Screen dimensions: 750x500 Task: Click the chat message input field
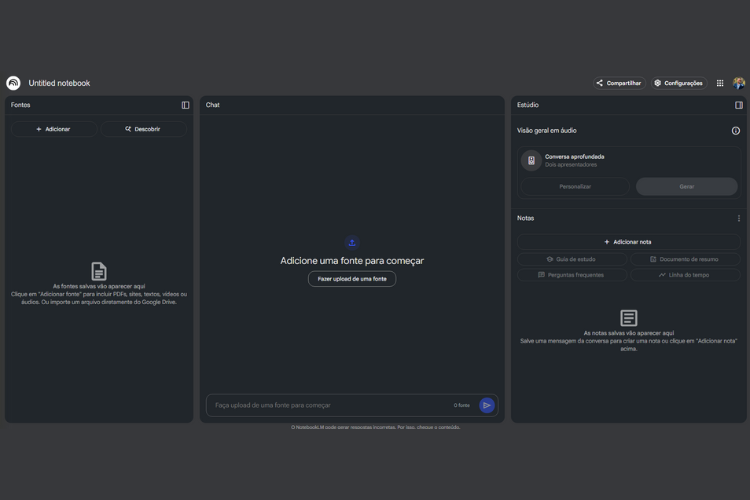point(330,405)
